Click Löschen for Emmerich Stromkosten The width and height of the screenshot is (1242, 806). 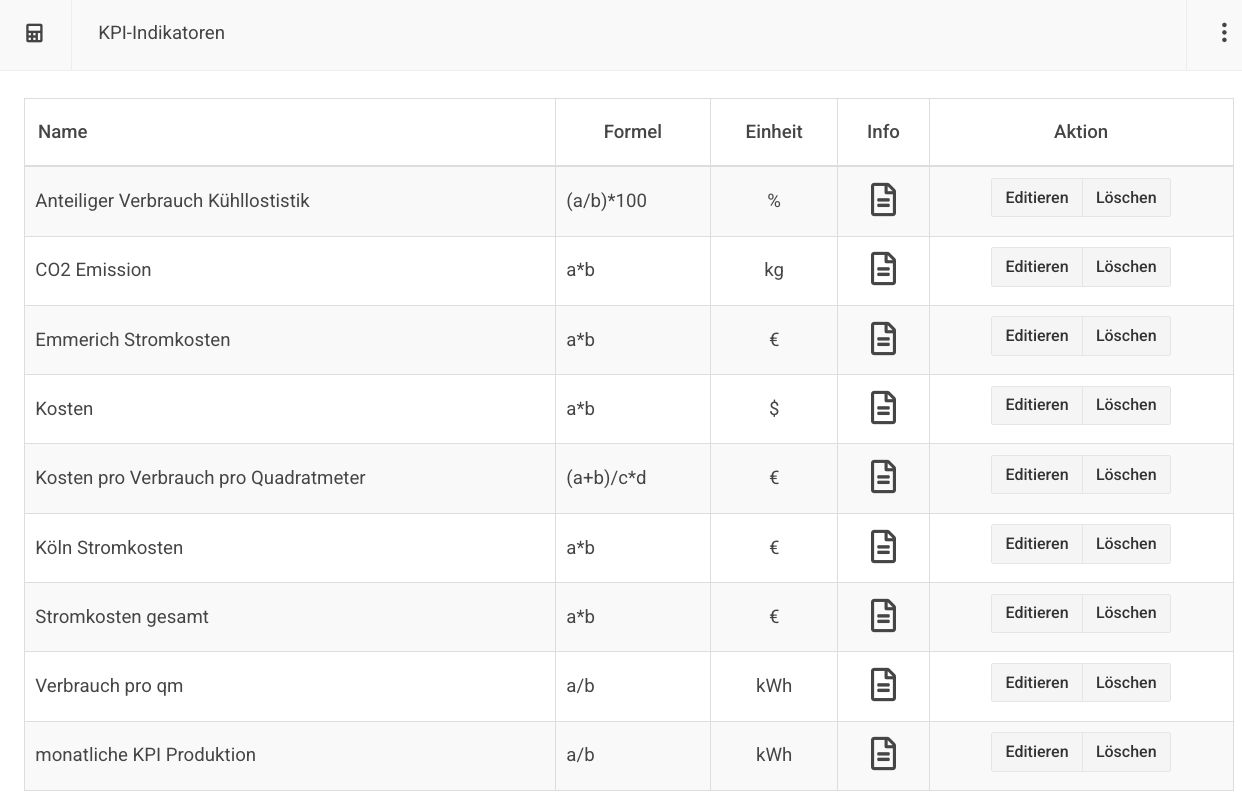point(1126,336)
